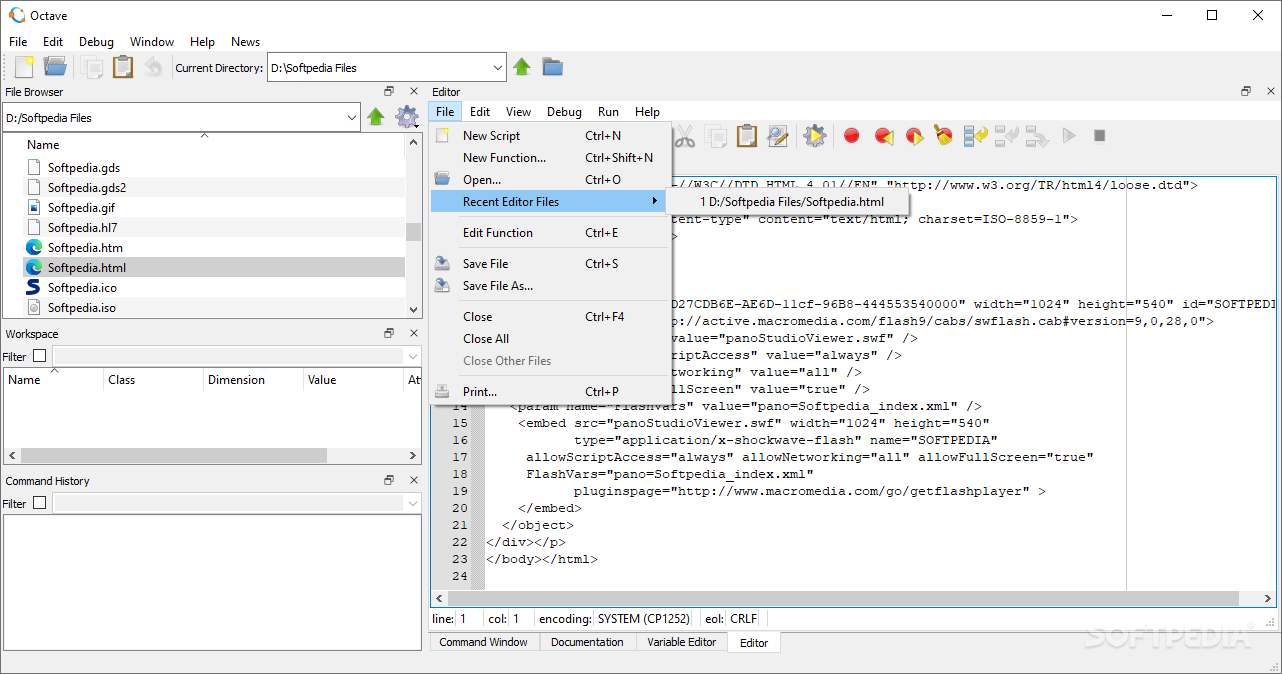Undock the Workspace panel
The width and height of the screenshot is (1282, 674).
389,333
